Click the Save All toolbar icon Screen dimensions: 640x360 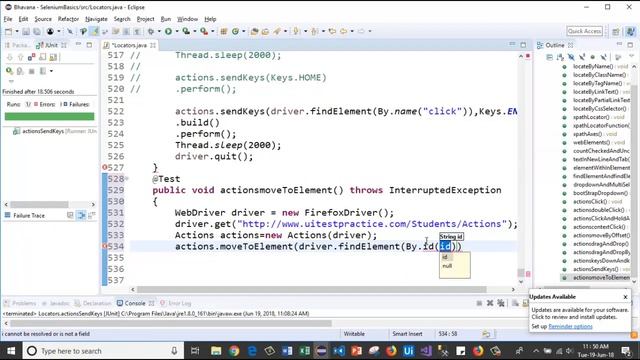37,31
